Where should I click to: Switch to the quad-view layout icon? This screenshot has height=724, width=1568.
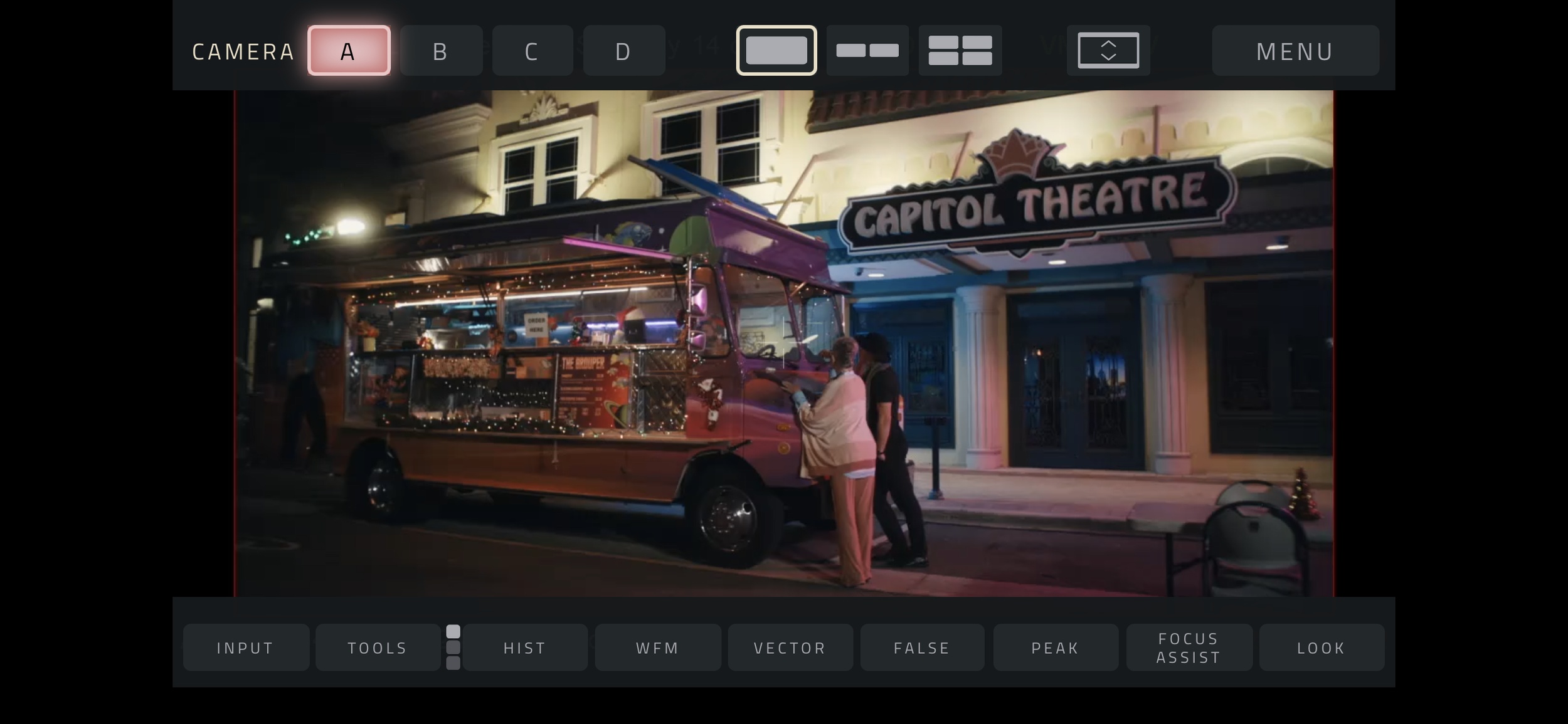coord(960,50)
